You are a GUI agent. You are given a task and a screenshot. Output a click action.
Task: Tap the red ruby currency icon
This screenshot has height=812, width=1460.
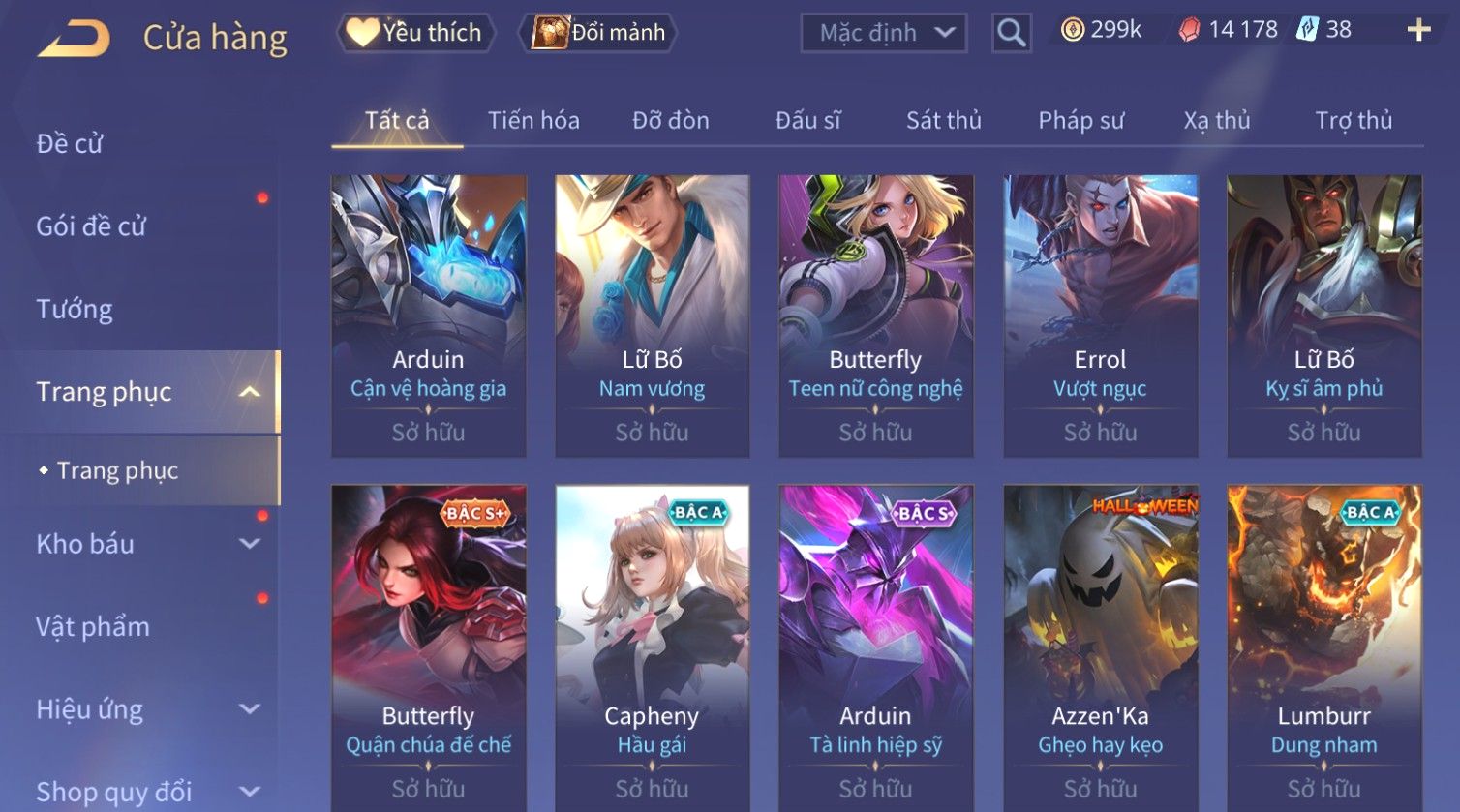(x=1189, y=31)
